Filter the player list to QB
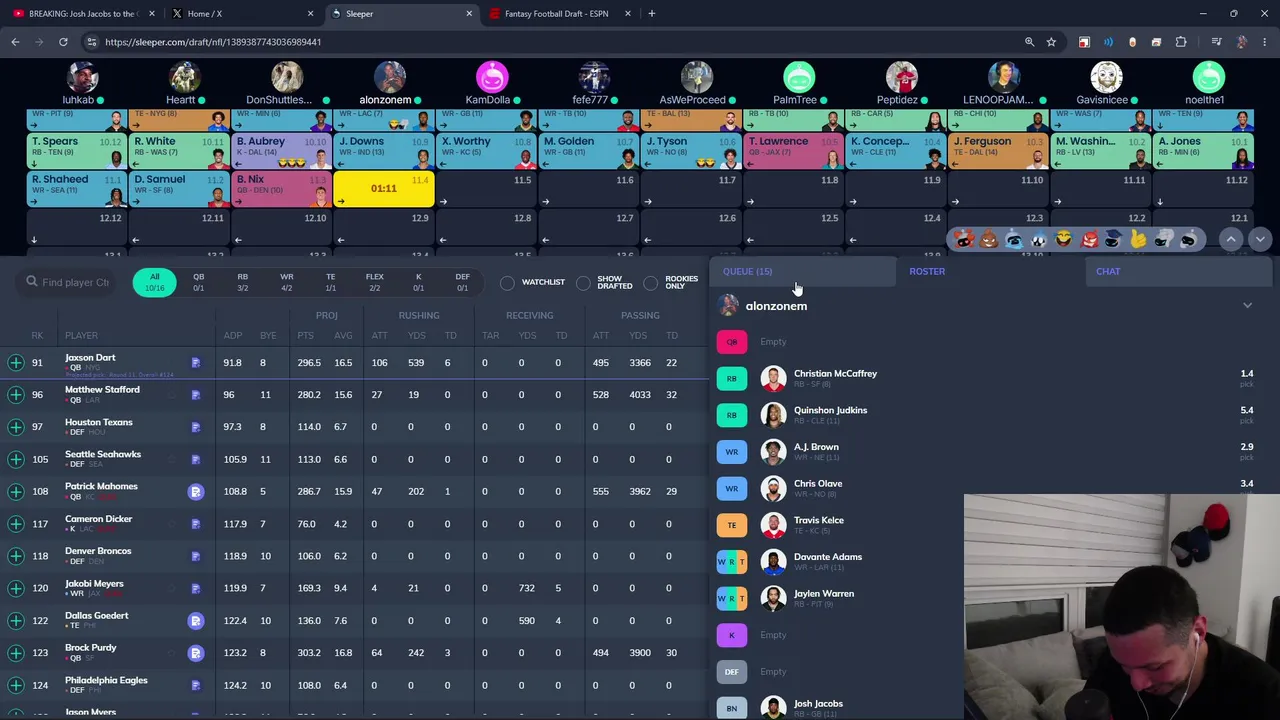Image resolution: width=1280 pixels, height=720 pixels. coord(198,282)
